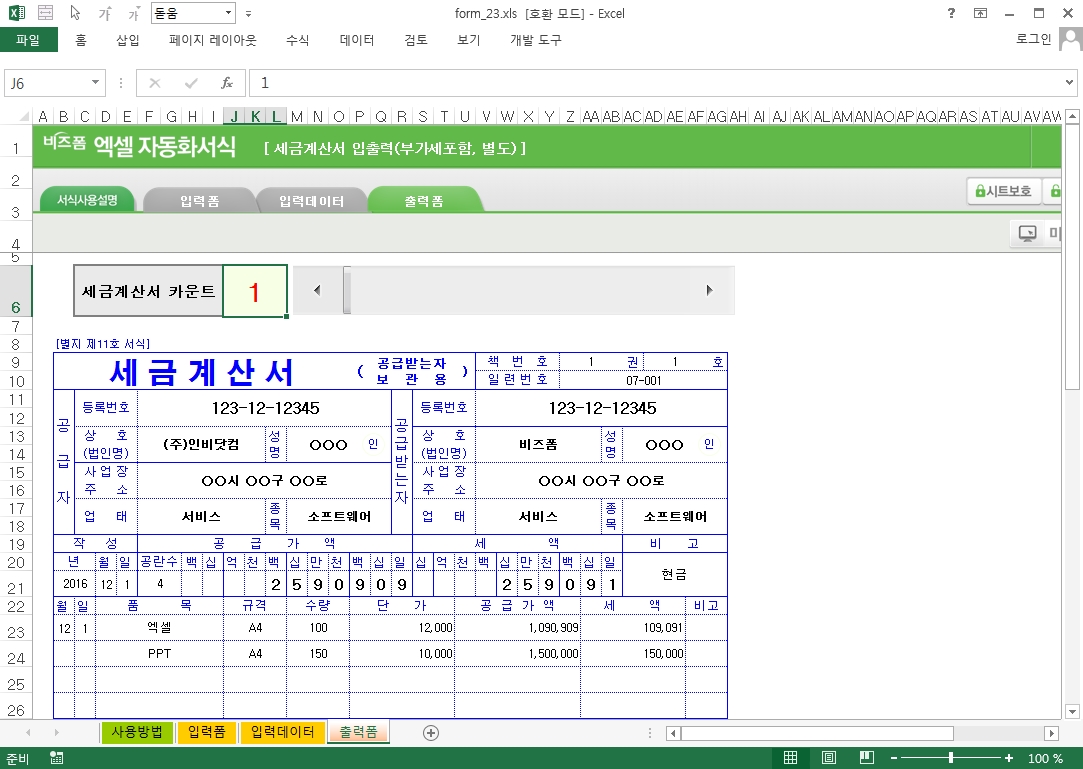The image size is (1083, 769).
Task: Click the zoom slider handle
Action: click(950, 758)
